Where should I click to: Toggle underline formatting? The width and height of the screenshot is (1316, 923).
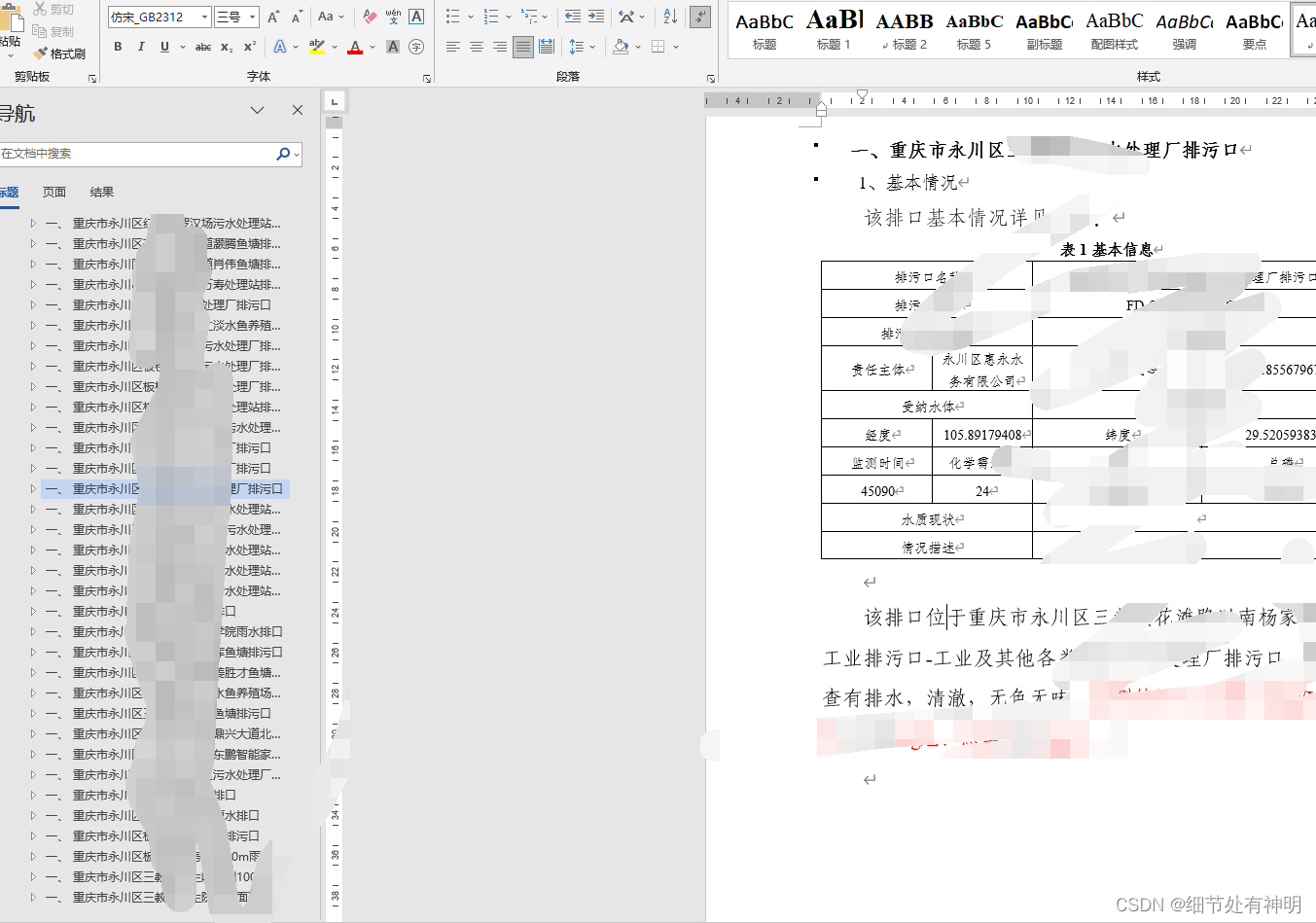point(164,46)
